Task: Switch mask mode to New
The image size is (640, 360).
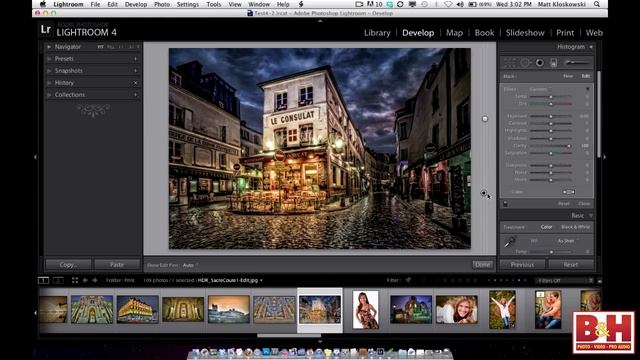Action: click(568, 76)
